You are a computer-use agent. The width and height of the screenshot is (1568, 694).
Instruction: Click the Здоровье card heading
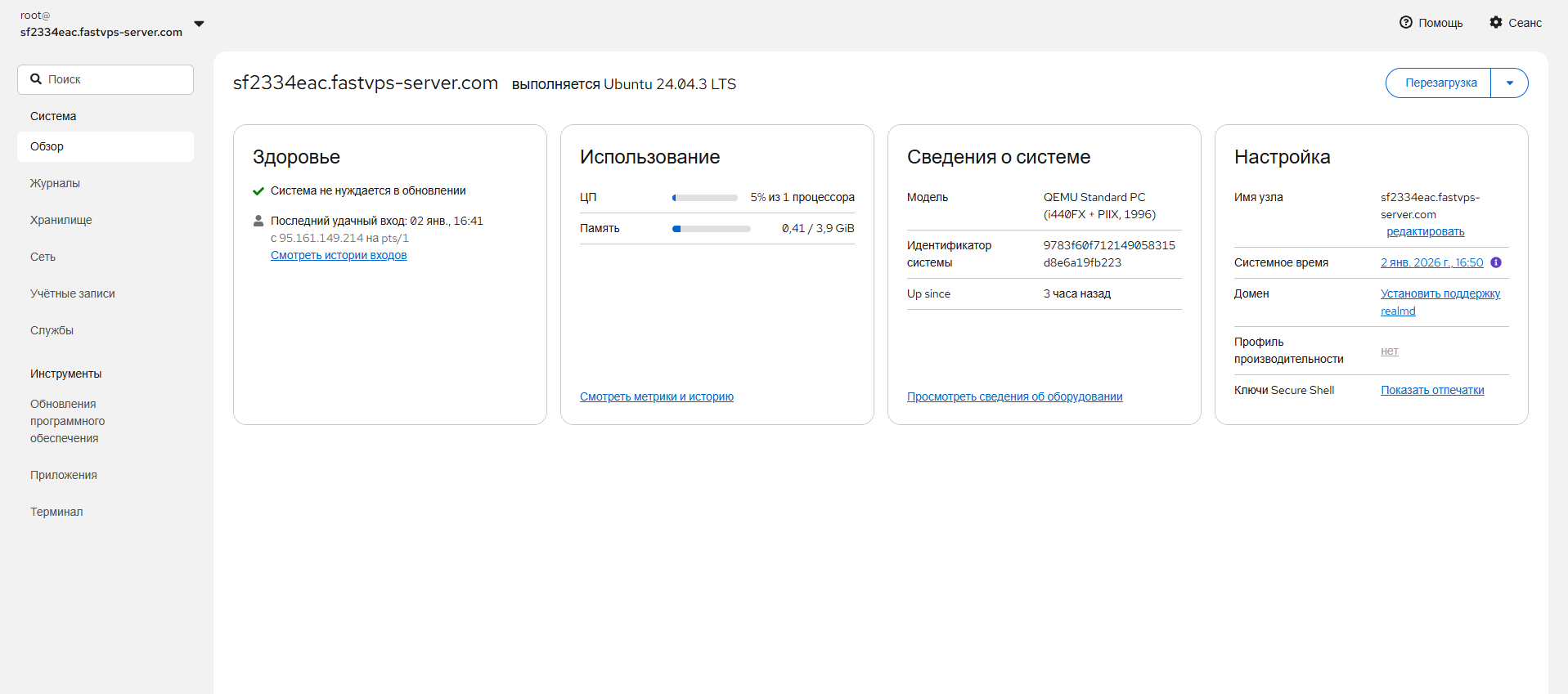296,157
